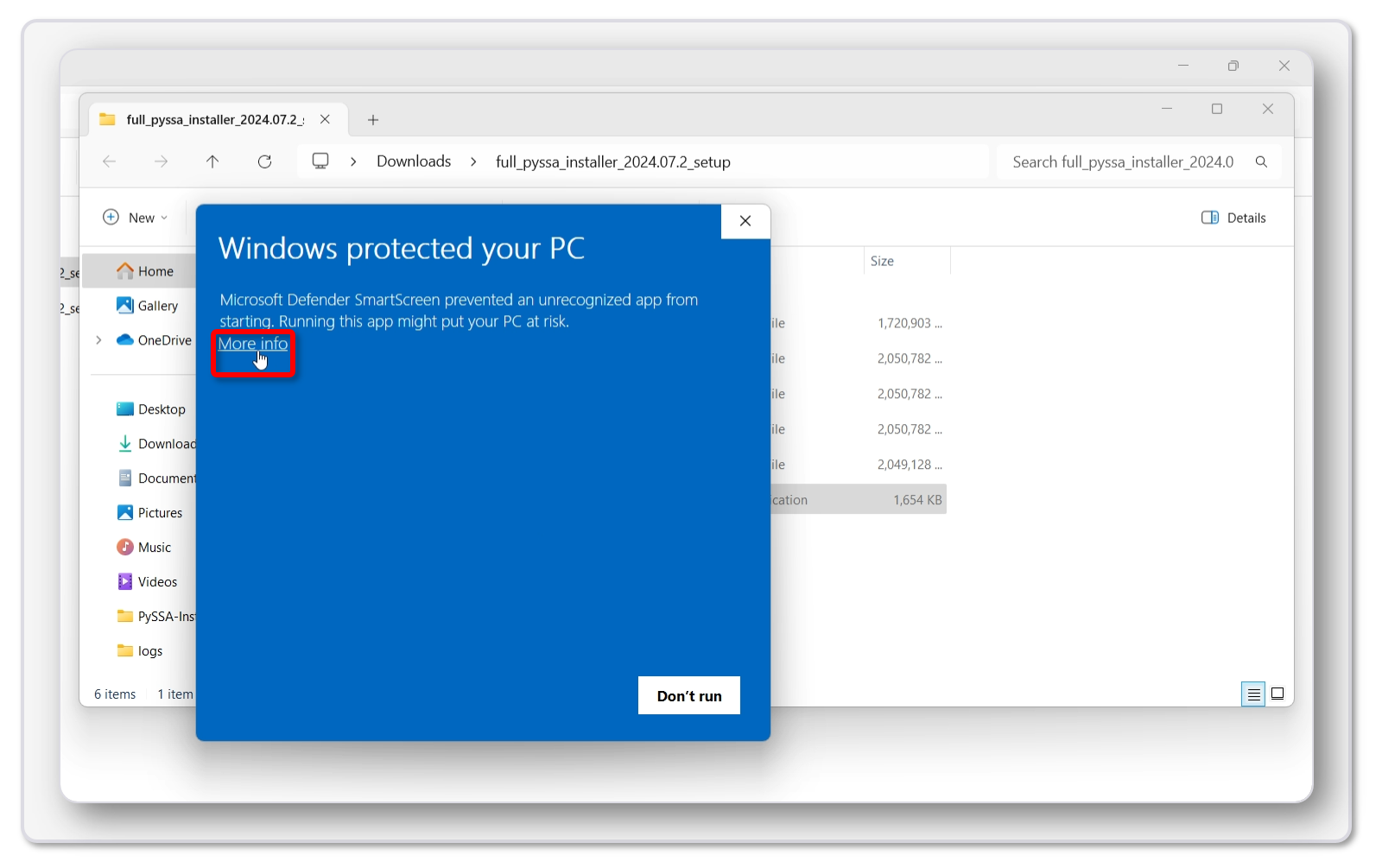Image resolution: width=1382 pixels, height=868 pixels.
Task: Click full_pyssa_installer_2024.07.2_setup breadcrumb
Action: [613, 162]
